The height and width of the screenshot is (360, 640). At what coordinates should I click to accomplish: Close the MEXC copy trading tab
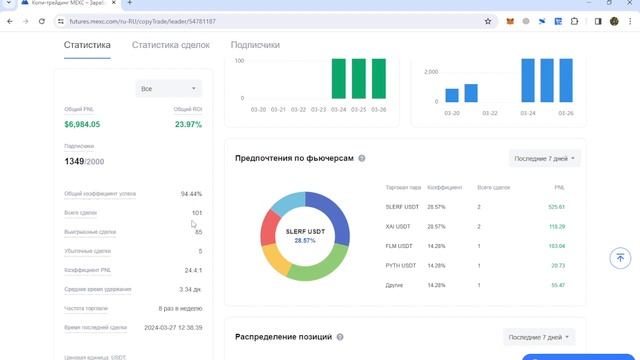click(114, 2)
